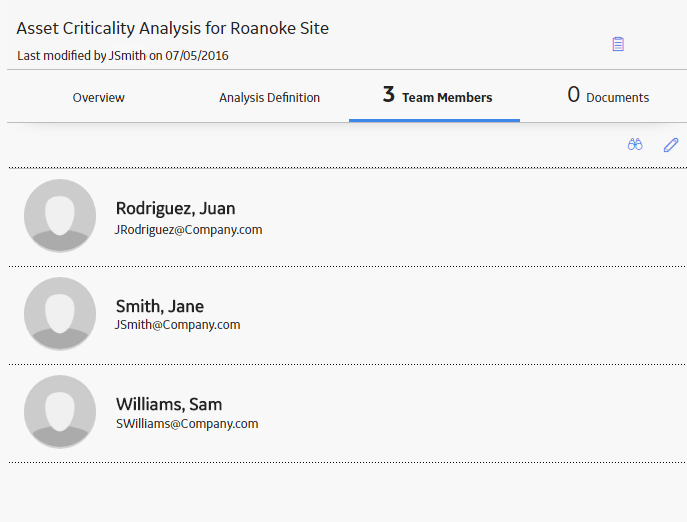The height and width of the screenshot is (522, 687).
Task: Click Jane Smith's avatar picture
Action: click(60, 313)
